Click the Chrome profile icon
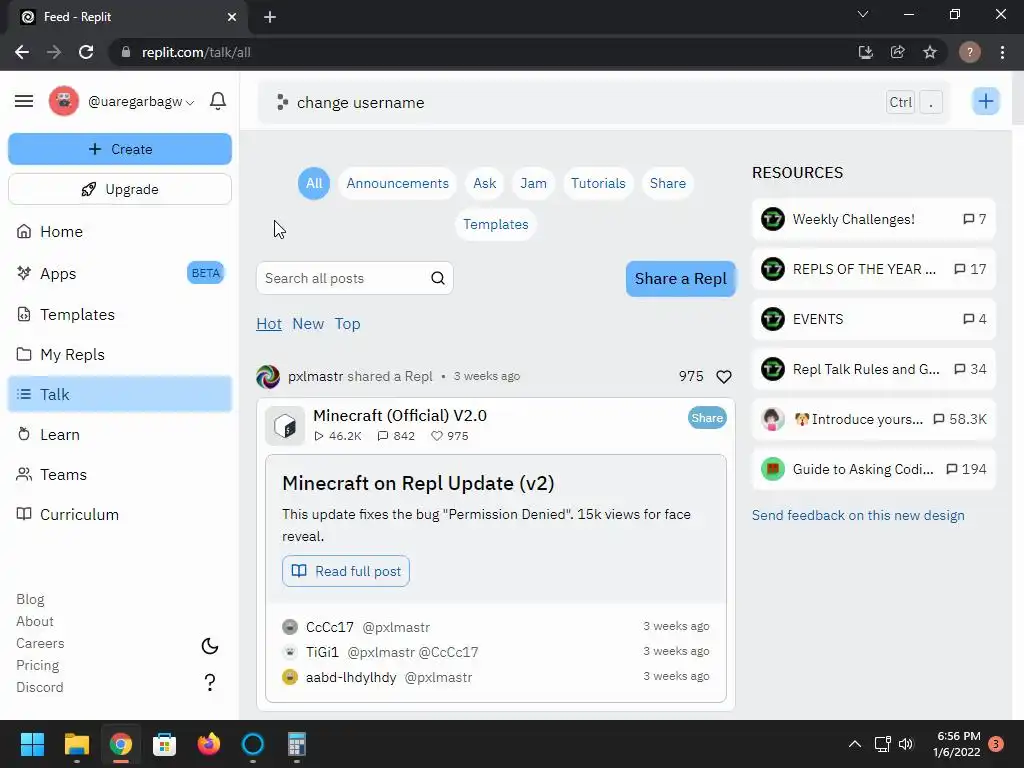 click(x=970, y=52)
